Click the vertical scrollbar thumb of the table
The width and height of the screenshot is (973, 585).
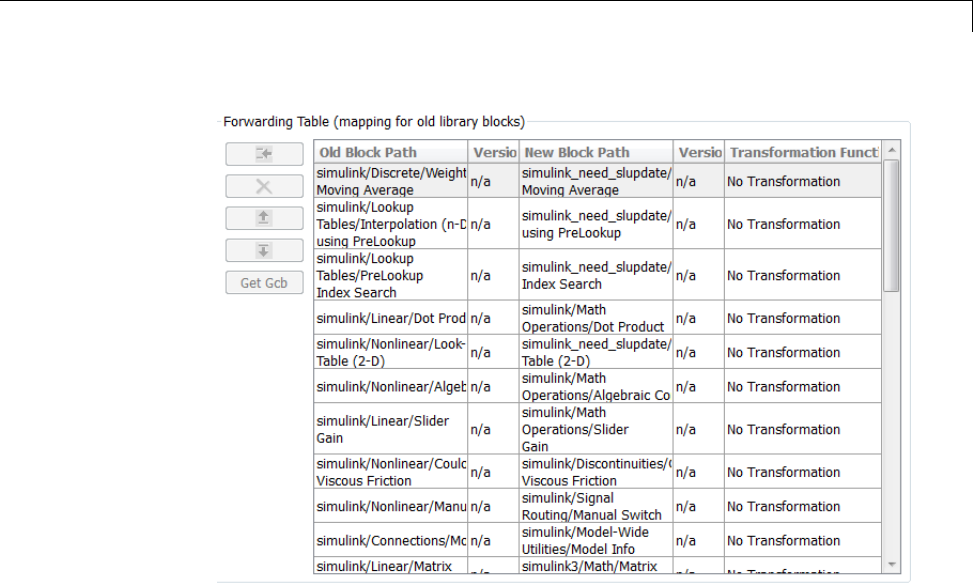click(x=892, y=226)
